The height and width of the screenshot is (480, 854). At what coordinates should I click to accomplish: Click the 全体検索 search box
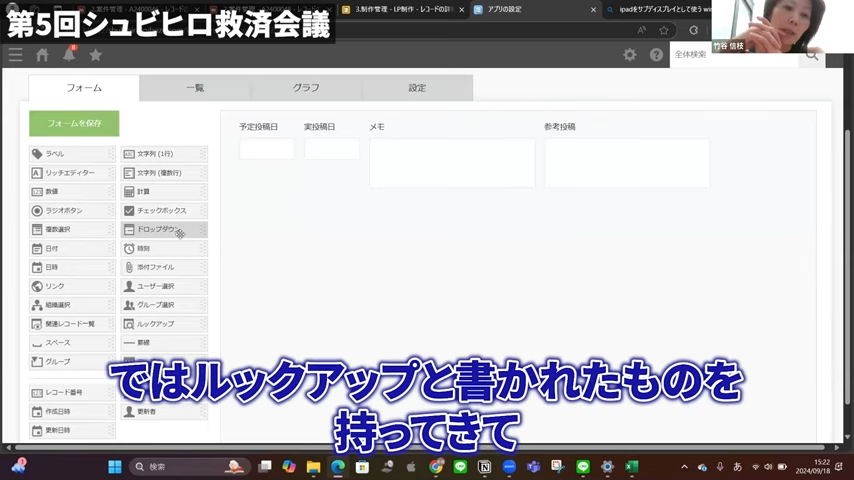click(734, 54)
